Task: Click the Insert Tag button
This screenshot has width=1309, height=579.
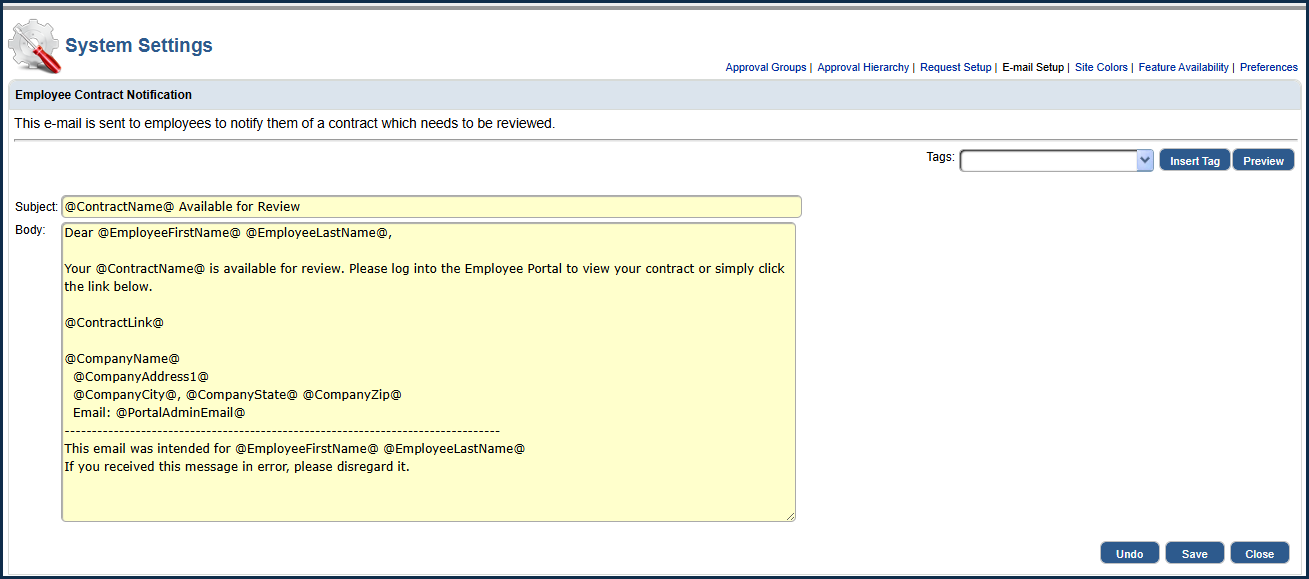Action: tap(1195, 161)
